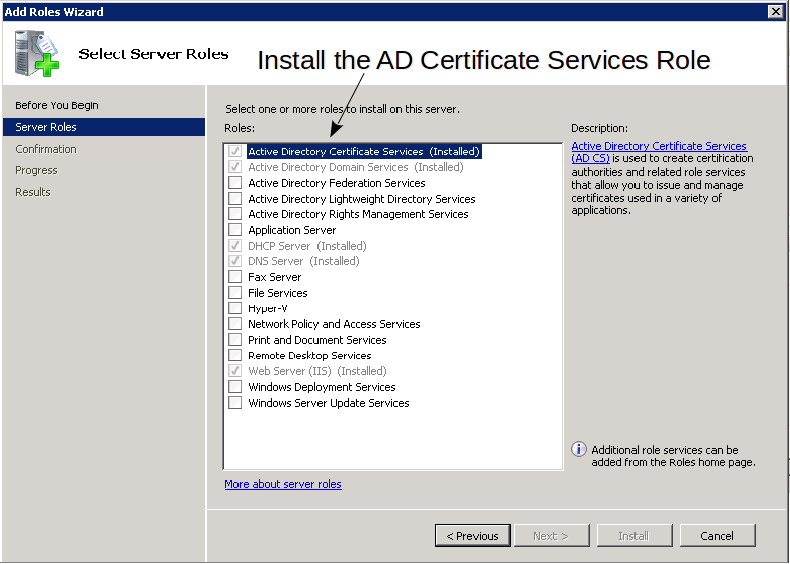The width and height of the screenshot is (790, 564).
Task: Open Active Directory Certificate Services description link
Action: pyautogui.click(x=658, y=146)
